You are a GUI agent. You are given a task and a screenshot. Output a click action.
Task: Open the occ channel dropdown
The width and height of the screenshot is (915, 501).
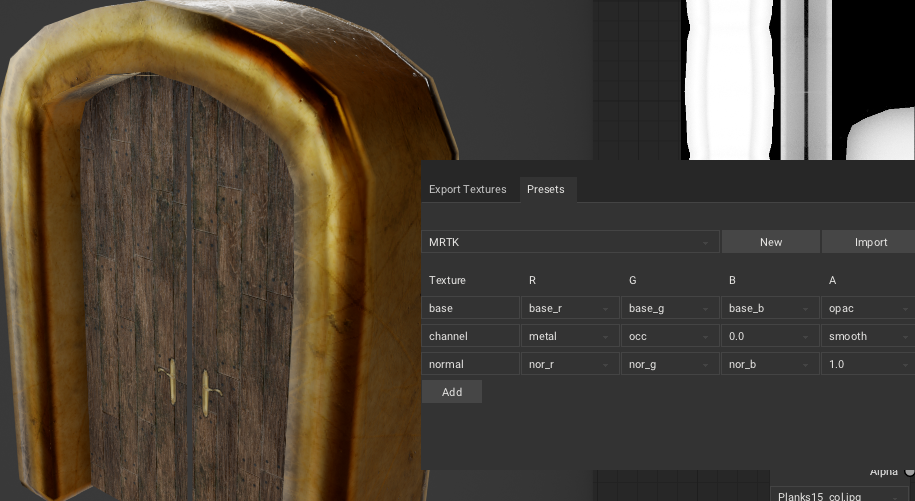670,336
